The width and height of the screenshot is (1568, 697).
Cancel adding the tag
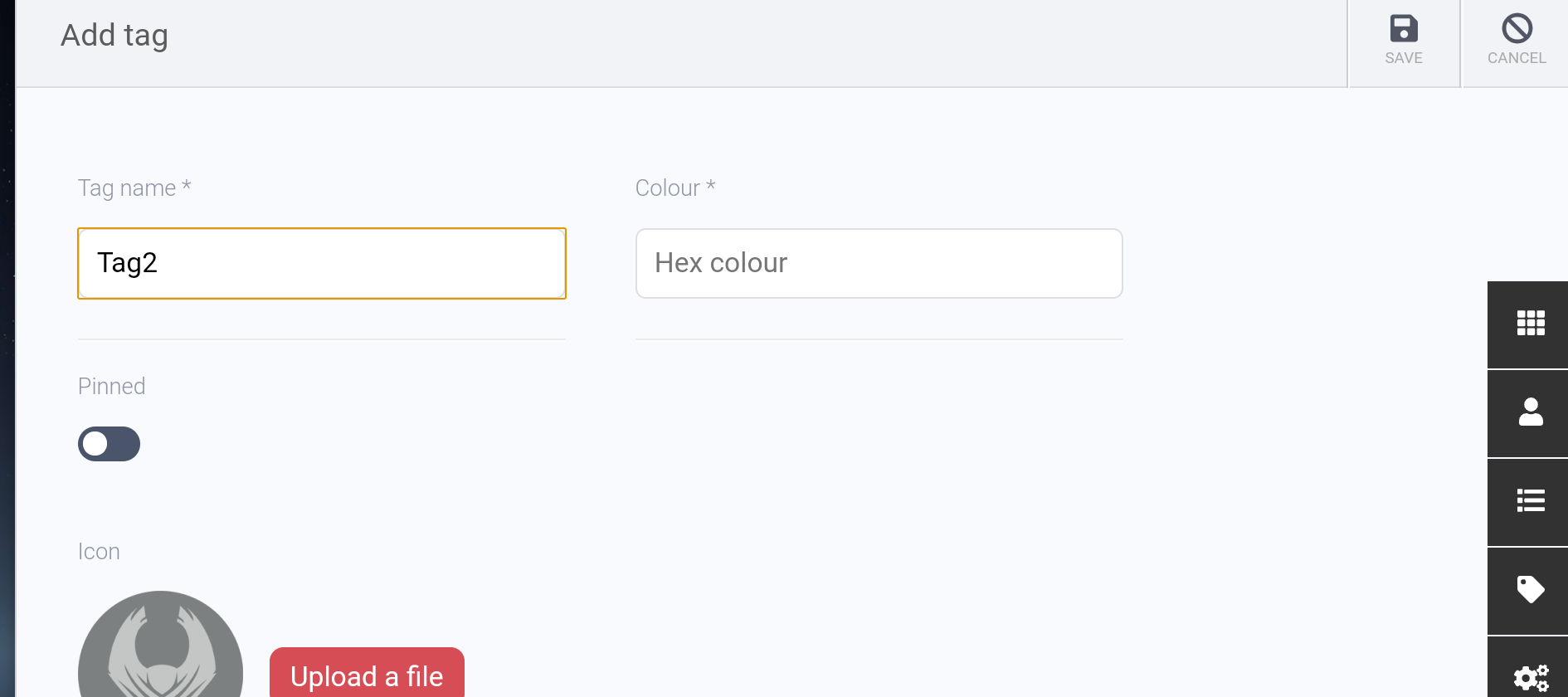1516,43
